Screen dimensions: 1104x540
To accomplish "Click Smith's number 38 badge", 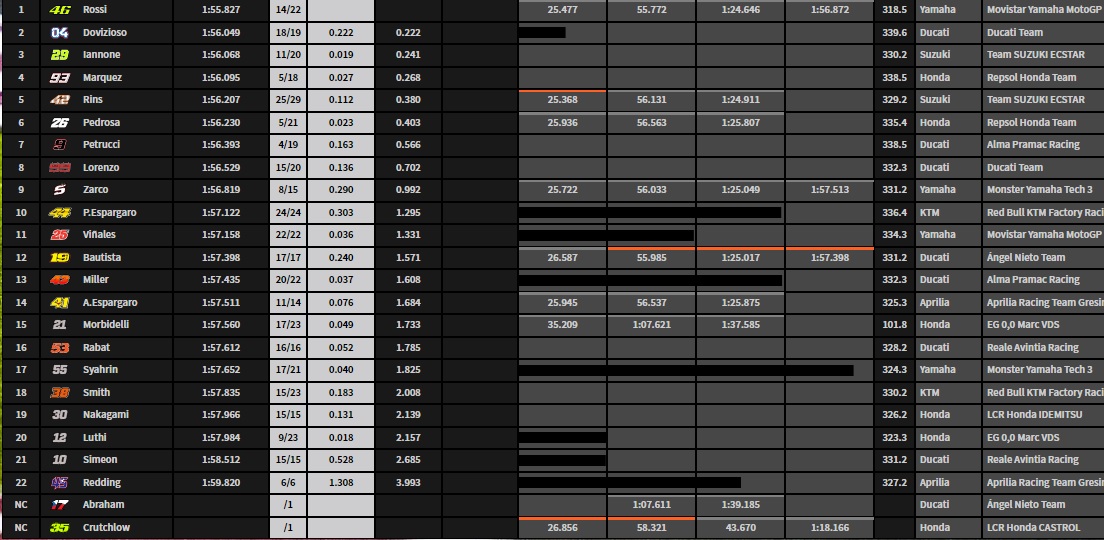I will point(59,392).
